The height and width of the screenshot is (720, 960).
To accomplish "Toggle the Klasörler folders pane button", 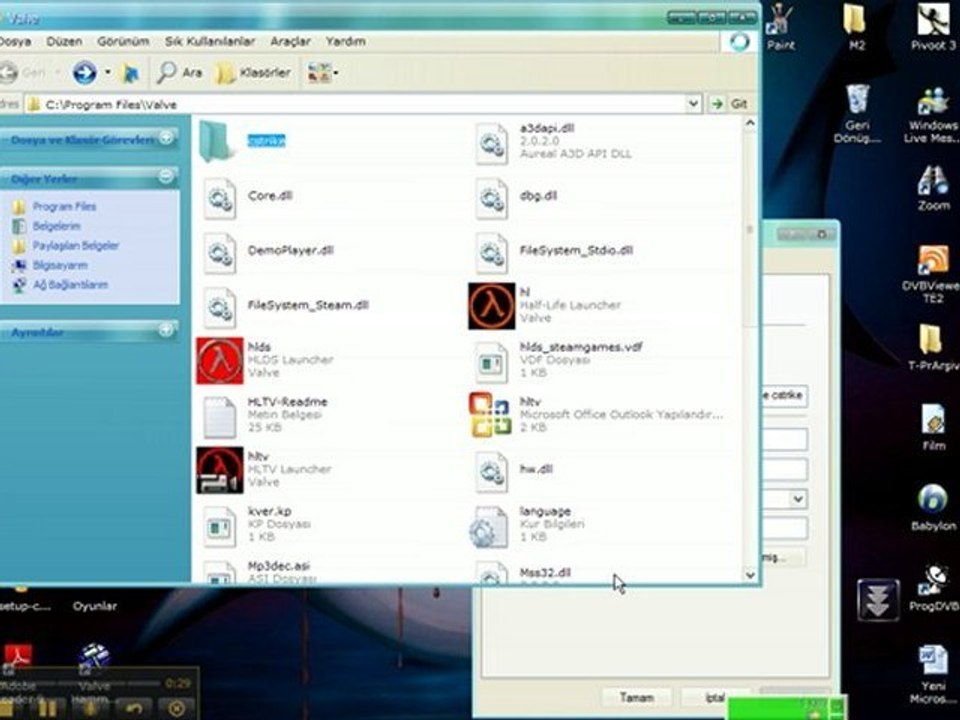I will [253, 73].
